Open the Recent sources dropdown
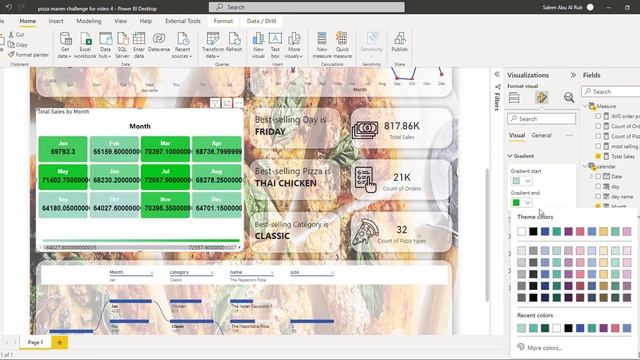 coord(182,45)
